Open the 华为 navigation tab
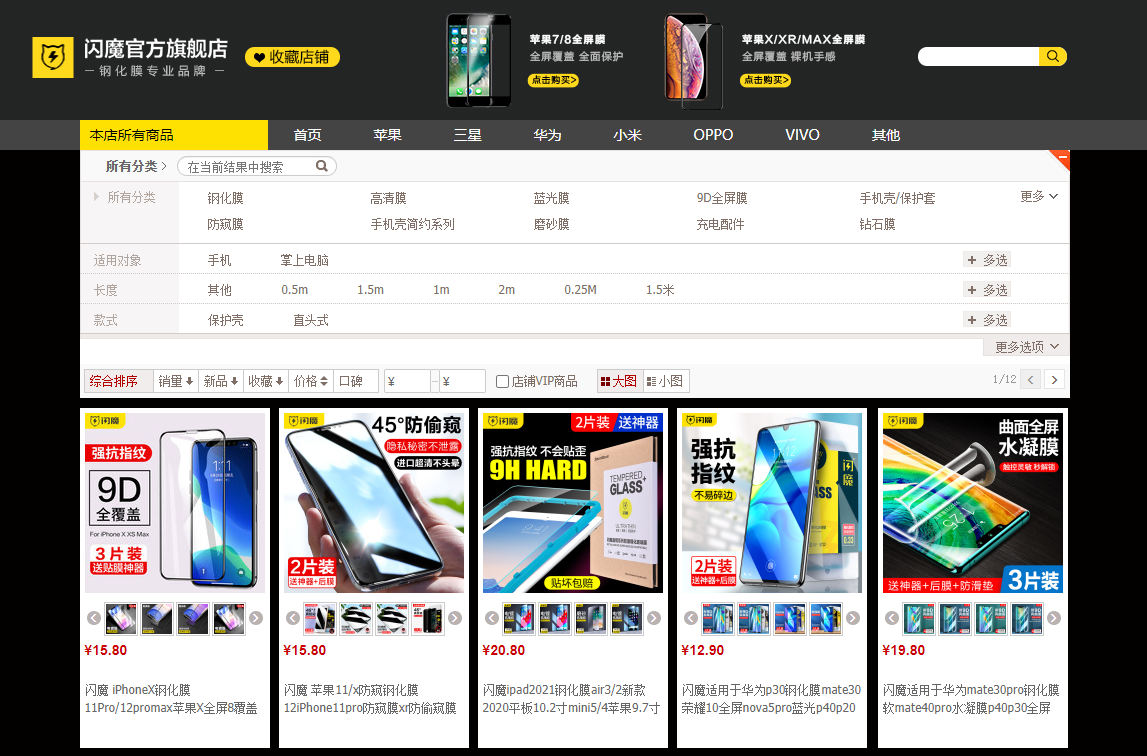Viewport: 1147px width, 756px height. [x=547, y=135]
